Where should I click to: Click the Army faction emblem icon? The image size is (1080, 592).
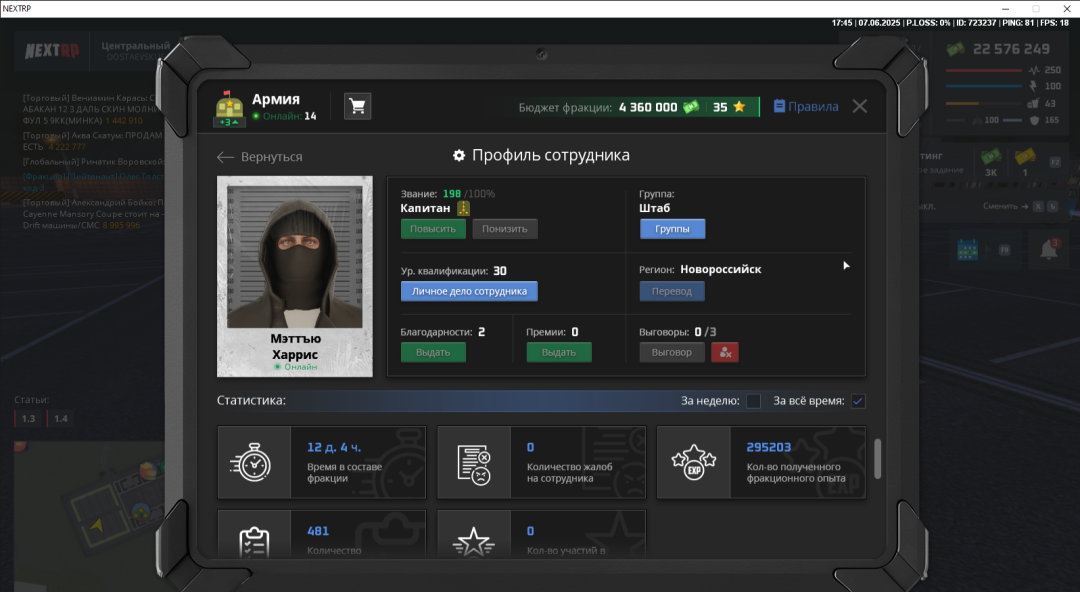pyautogui.click(x=229, y=108)
